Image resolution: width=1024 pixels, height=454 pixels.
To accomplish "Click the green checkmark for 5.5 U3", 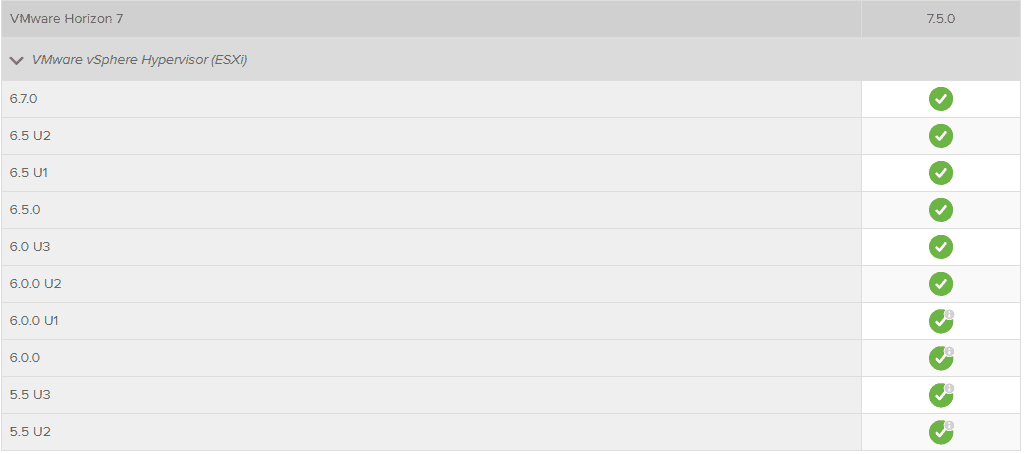I will [x=939, y=396].
